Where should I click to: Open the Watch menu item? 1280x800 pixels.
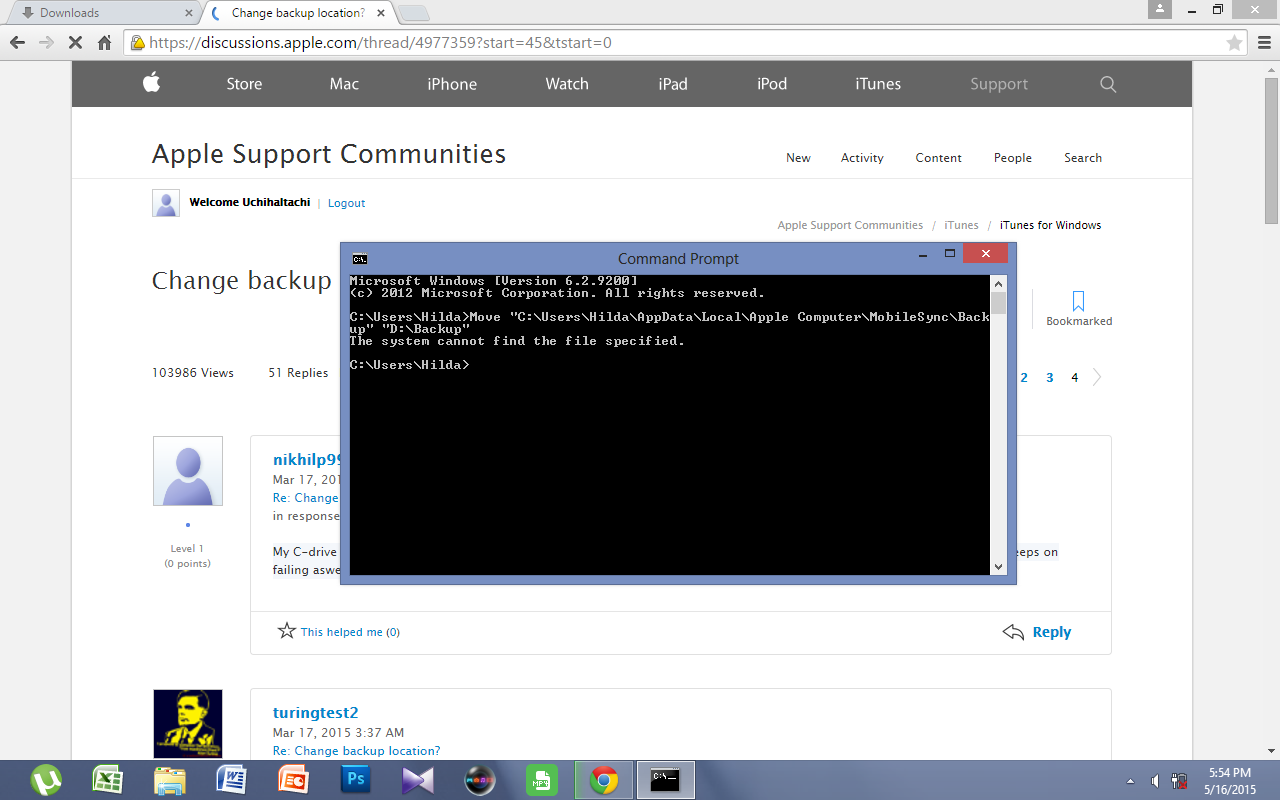pyautogui.click(x=567, y=84)
